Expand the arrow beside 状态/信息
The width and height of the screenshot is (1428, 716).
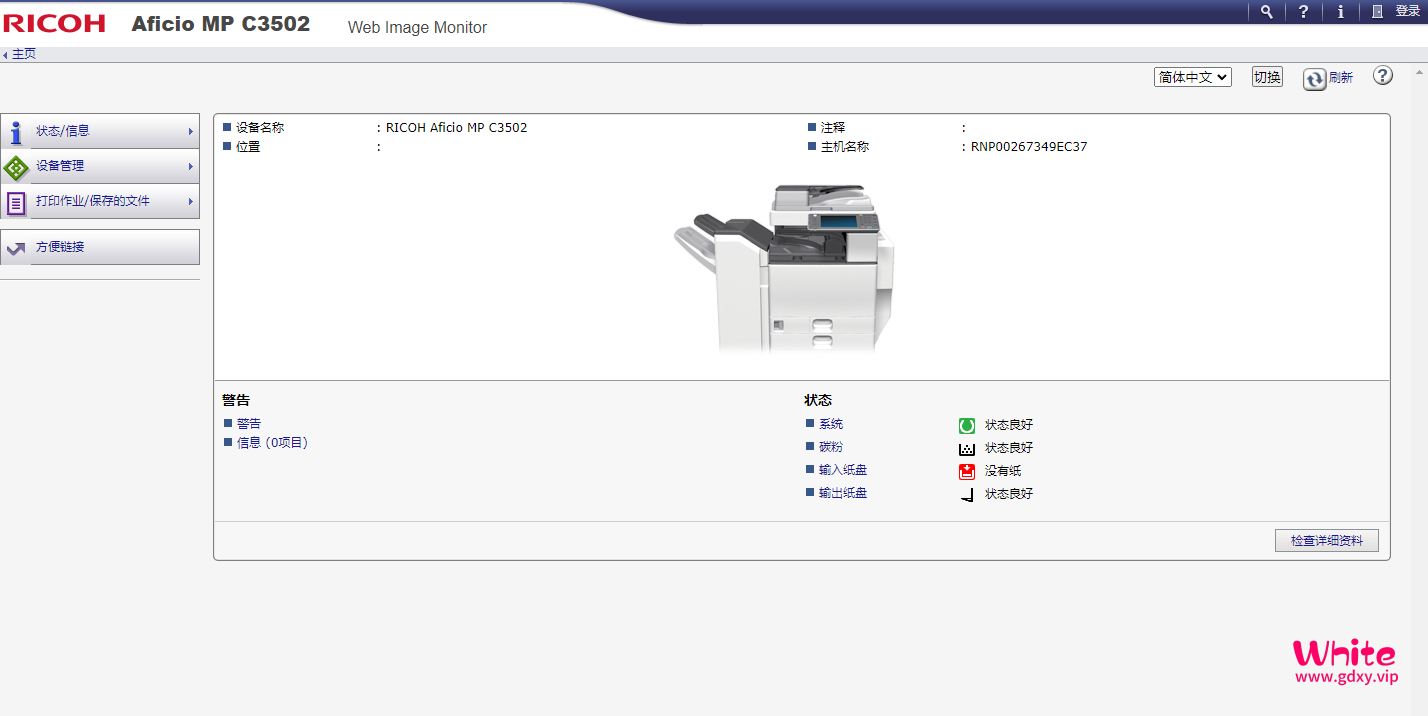pyautogui.click(x=190, y=131)
